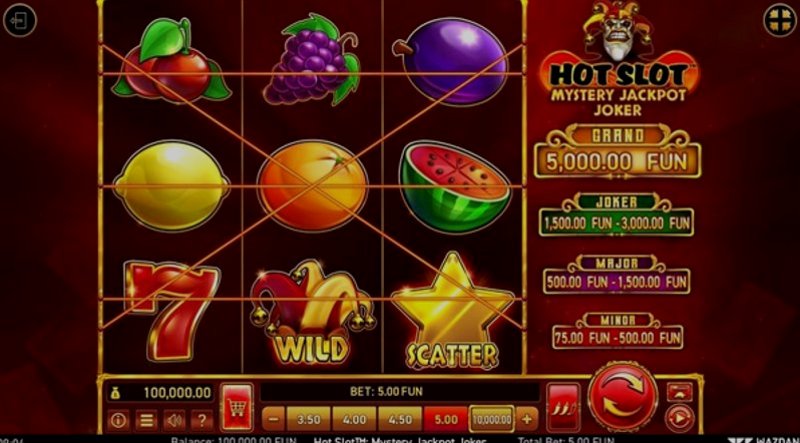Start autoplay with the play arrow icon

tap(679, 419)
